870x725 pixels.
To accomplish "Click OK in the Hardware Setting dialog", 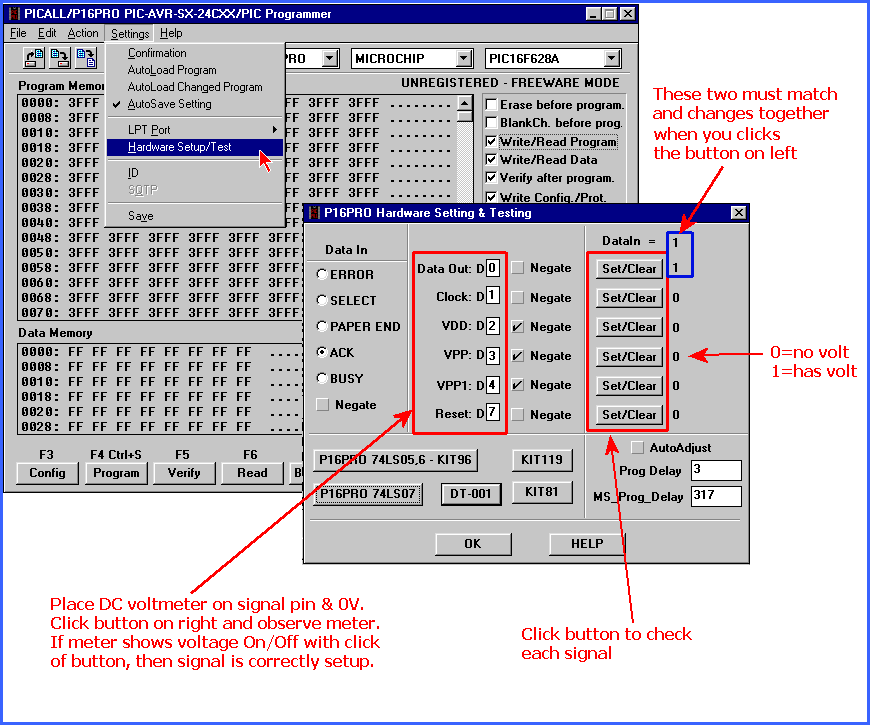I will click(x=473, y=544).
